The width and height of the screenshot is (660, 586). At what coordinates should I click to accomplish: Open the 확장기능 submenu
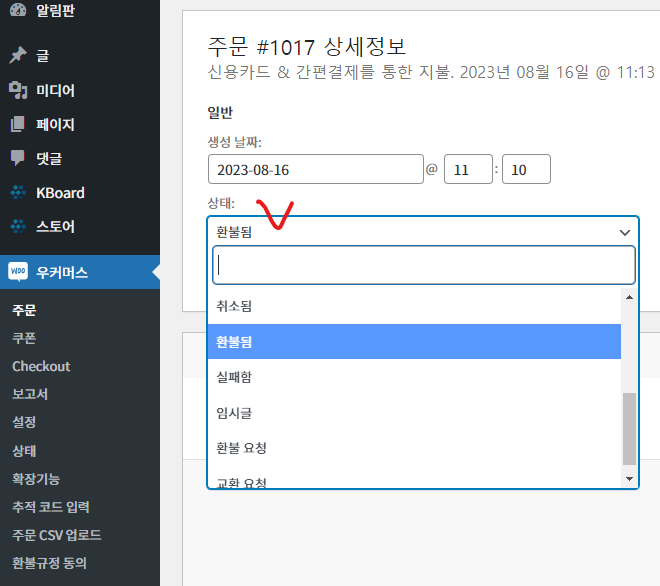(x=36, y=479)
